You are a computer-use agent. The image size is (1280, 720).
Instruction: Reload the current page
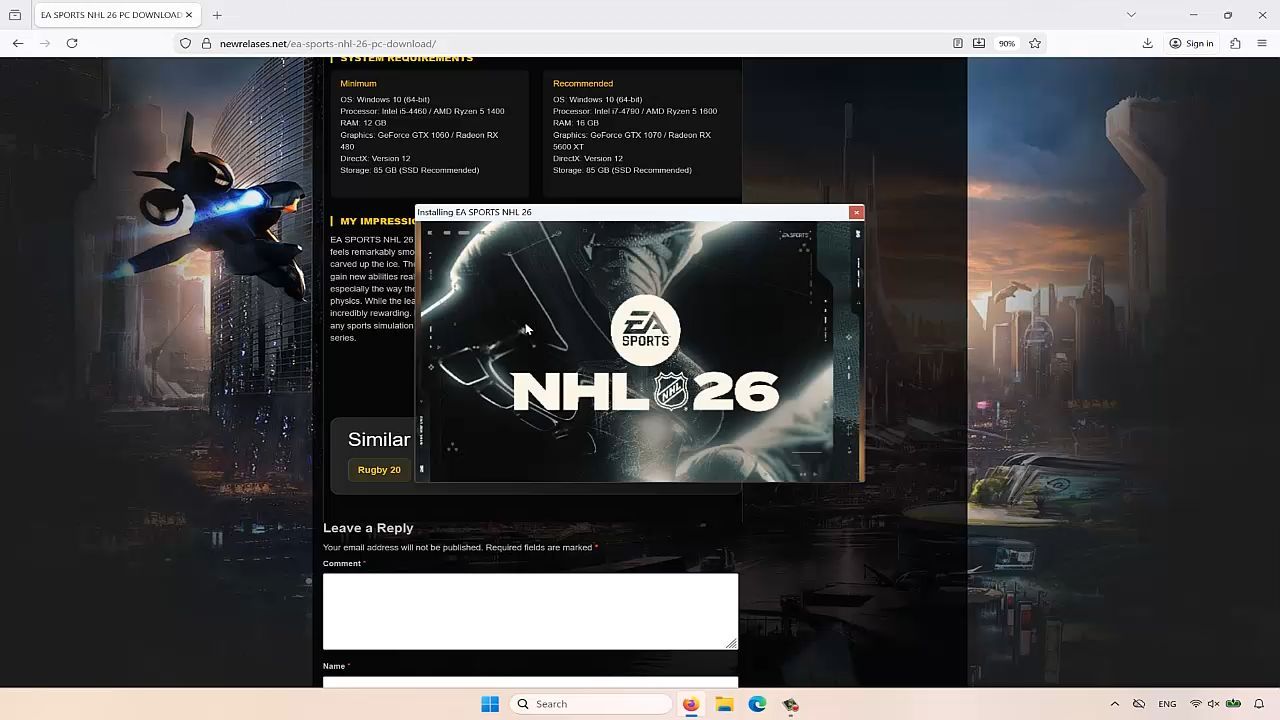pos(72,43)
